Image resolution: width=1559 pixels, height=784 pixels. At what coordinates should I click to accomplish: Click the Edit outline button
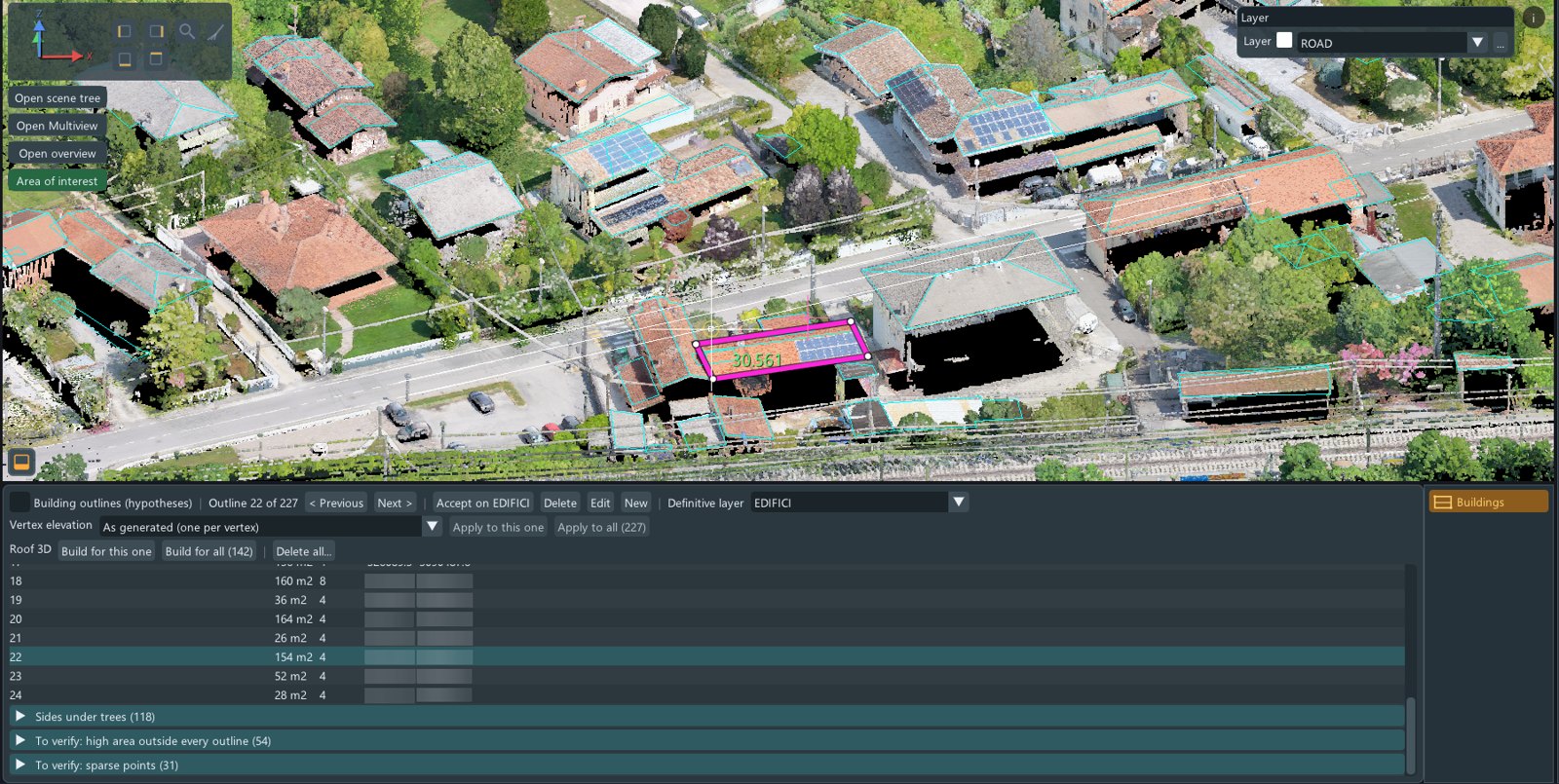600,503
